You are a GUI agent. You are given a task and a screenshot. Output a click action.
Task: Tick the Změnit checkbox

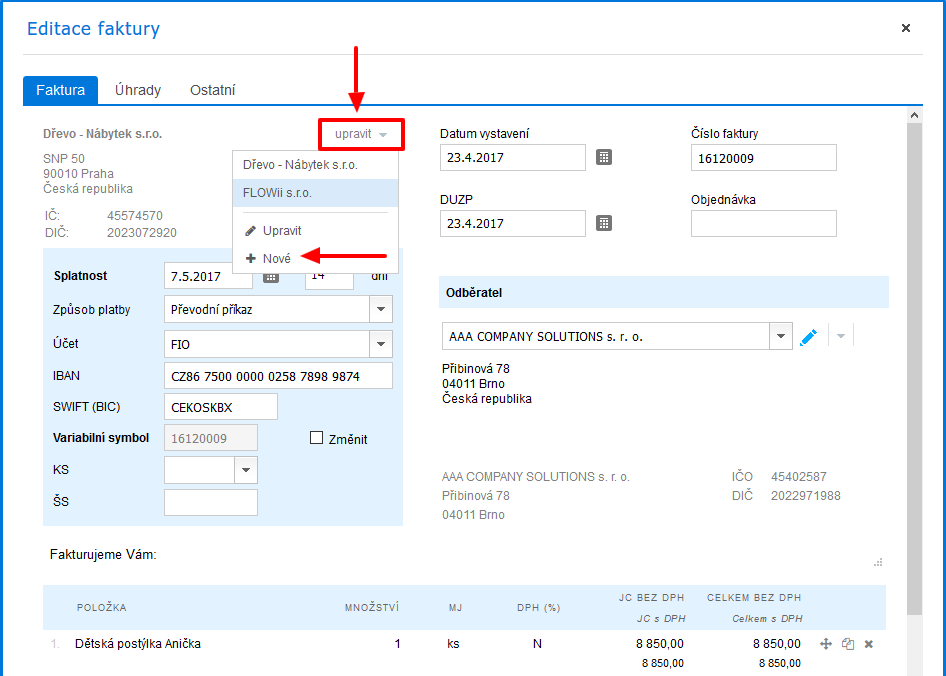(316, 438)
